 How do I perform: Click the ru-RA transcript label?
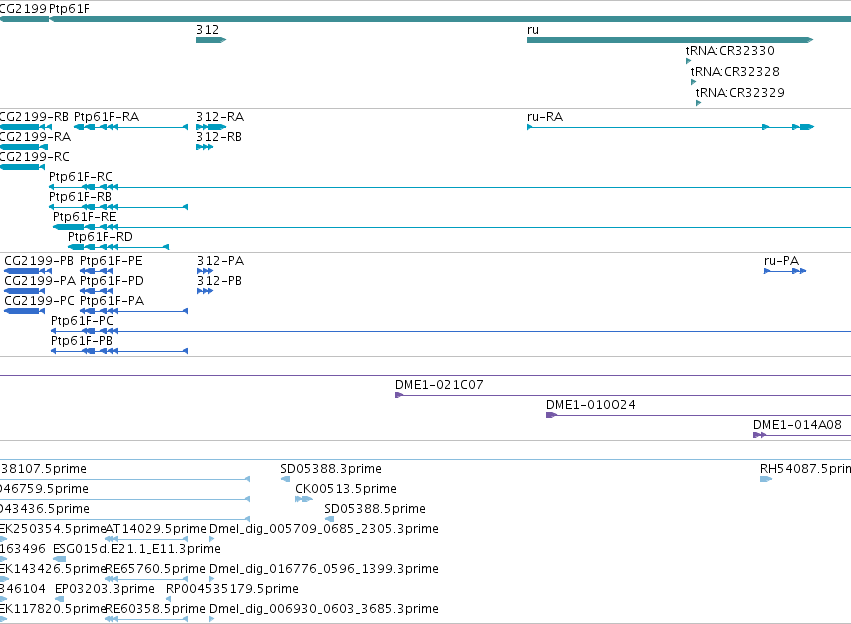pyautogui.click(x=545, y=117)
